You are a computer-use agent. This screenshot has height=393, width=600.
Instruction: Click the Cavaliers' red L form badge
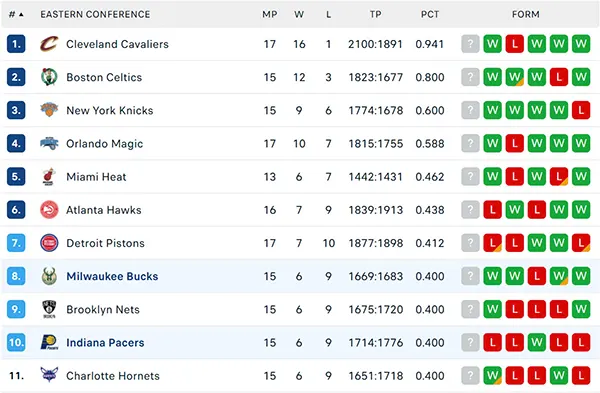pyautogui.click(x=515, y=44)
